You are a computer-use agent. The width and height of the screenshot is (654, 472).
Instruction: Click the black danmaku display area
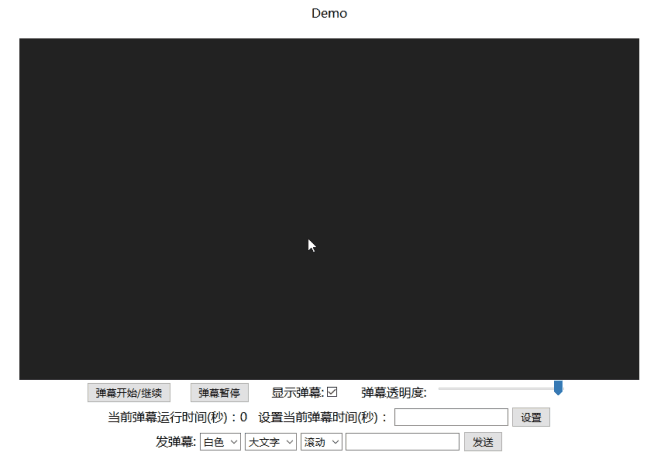click(329, 209)
